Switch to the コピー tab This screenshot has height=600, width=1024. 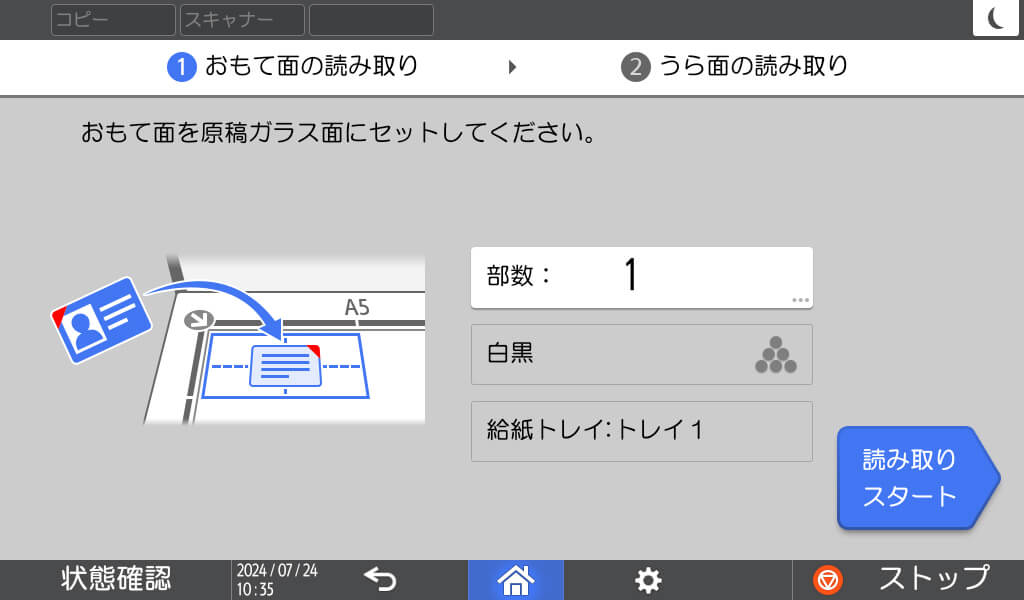tap(113, 20)
